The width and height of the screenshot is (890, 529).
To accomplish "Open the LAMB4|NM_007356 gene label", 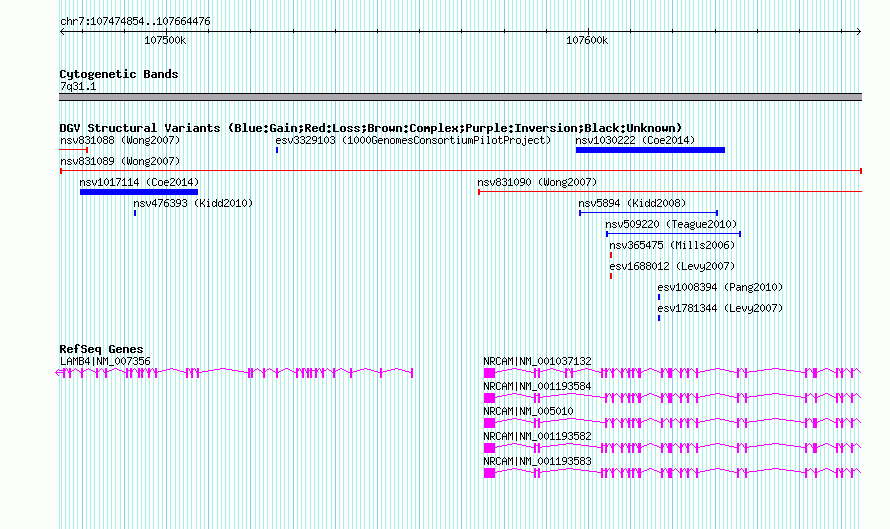I will pos(105,361).
